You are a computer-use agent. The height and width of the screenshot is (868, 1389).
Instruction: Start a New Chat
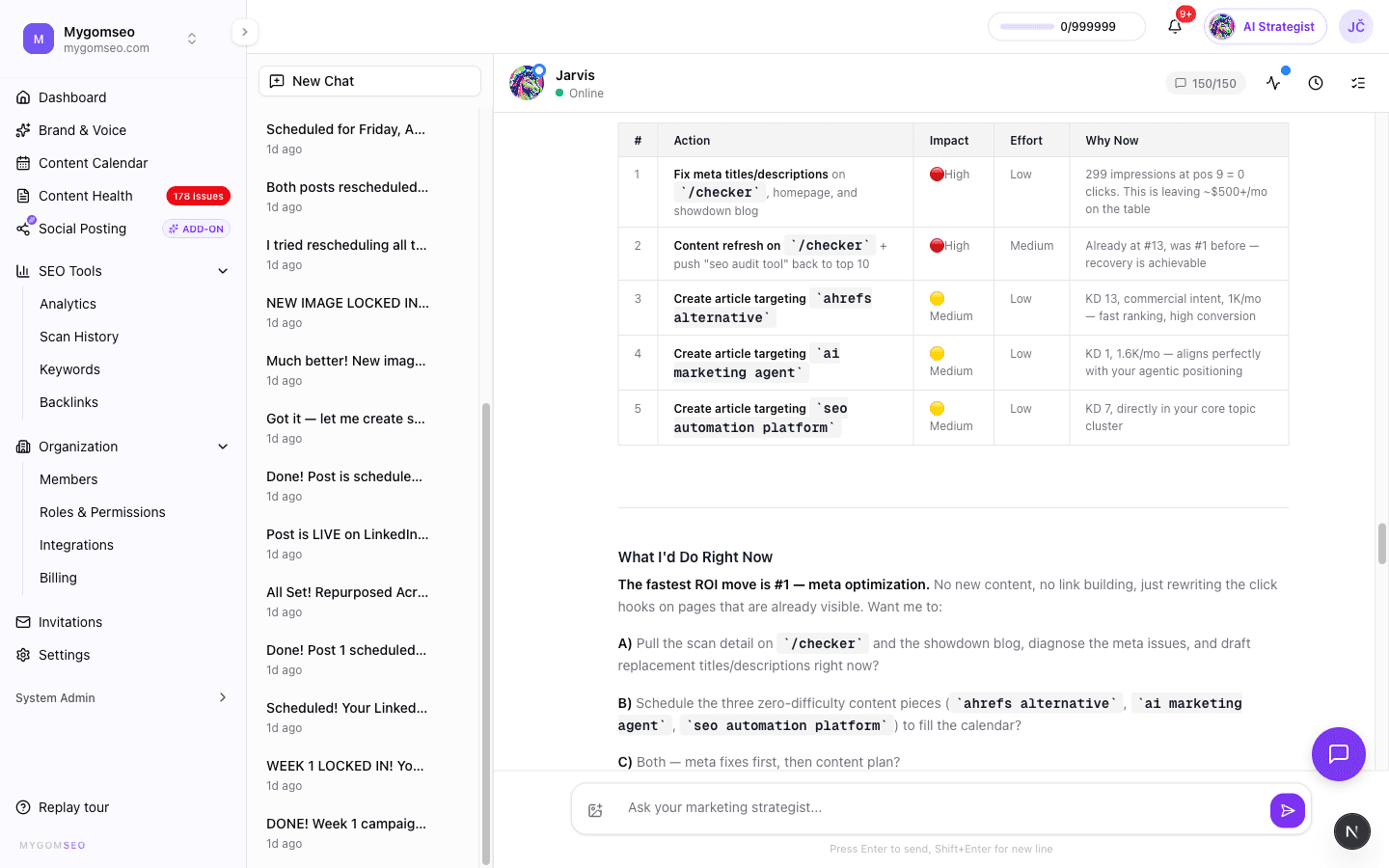(369, 81)
